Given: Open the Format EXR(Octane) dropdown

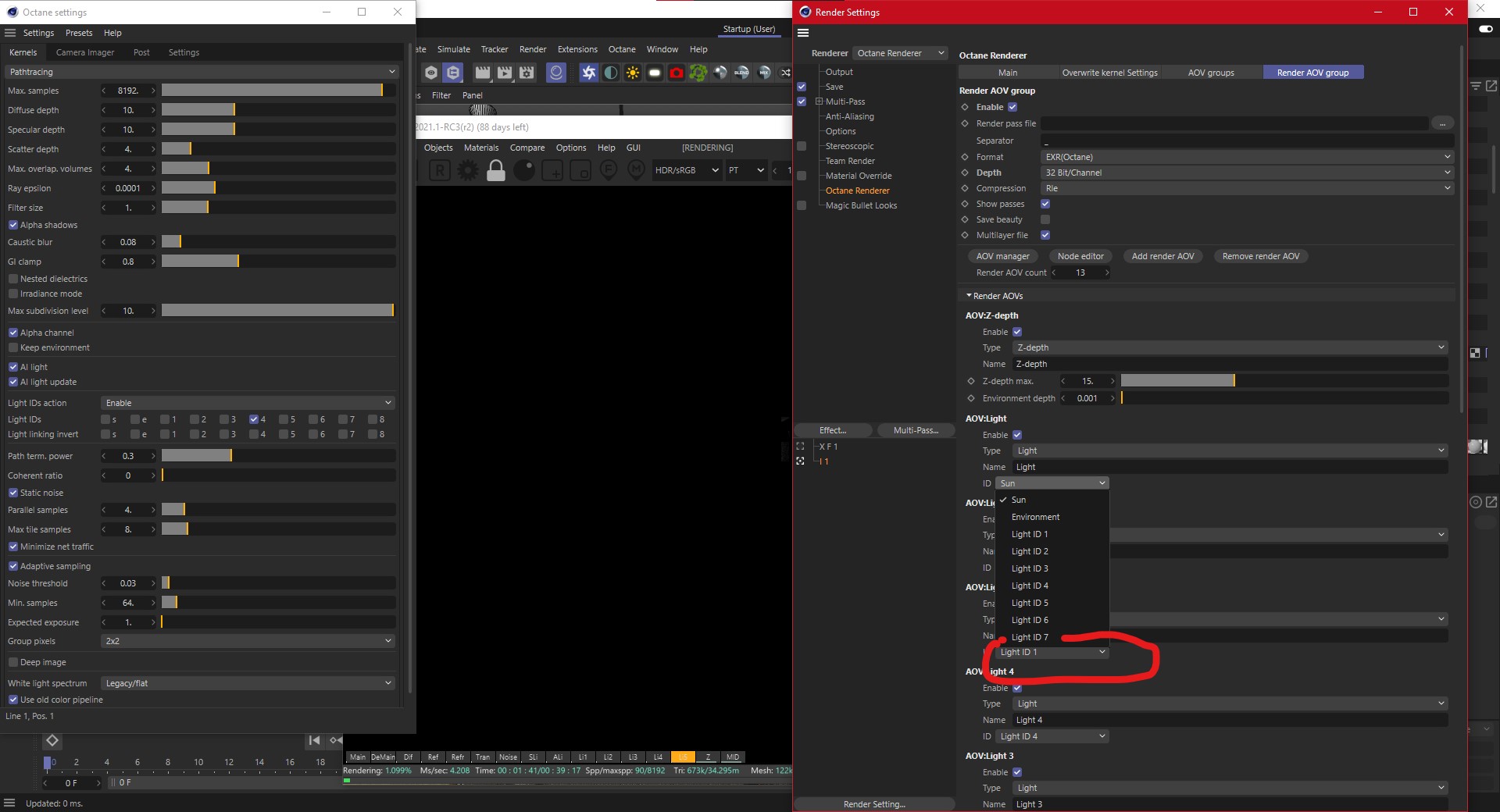Looking at the screenshot, I should pyautogui.click(x=1248, y=157).
